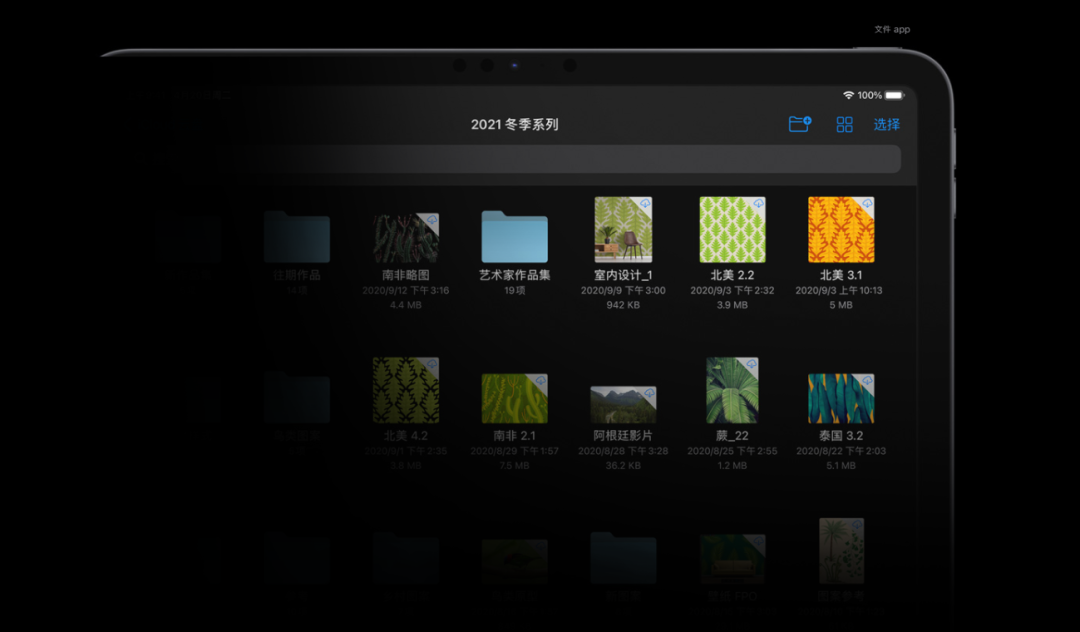Click the 北美 4.2 file name

[406, 435]
